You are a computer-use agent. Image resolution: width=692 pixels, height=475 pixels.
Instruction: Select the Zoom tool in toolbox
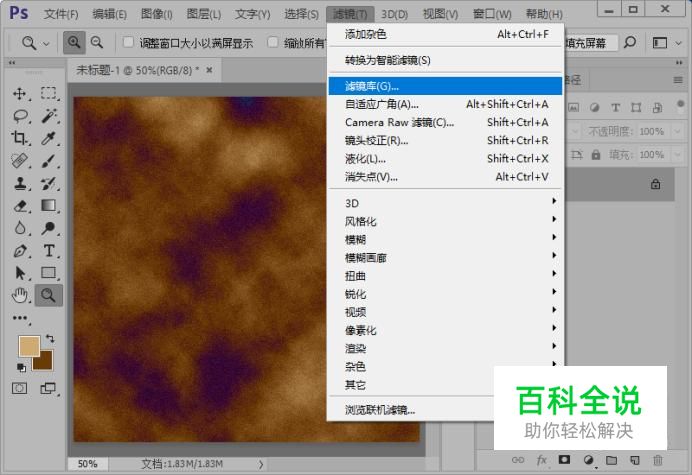[48, 295]
